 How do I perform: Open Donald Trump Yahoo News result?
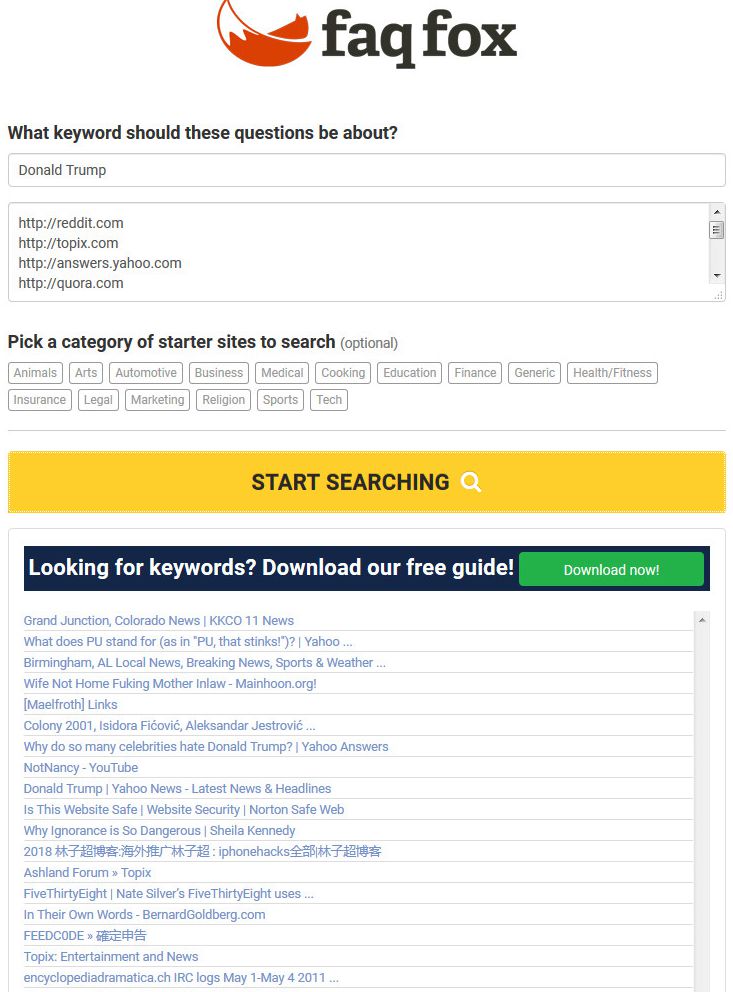point(177,788)
